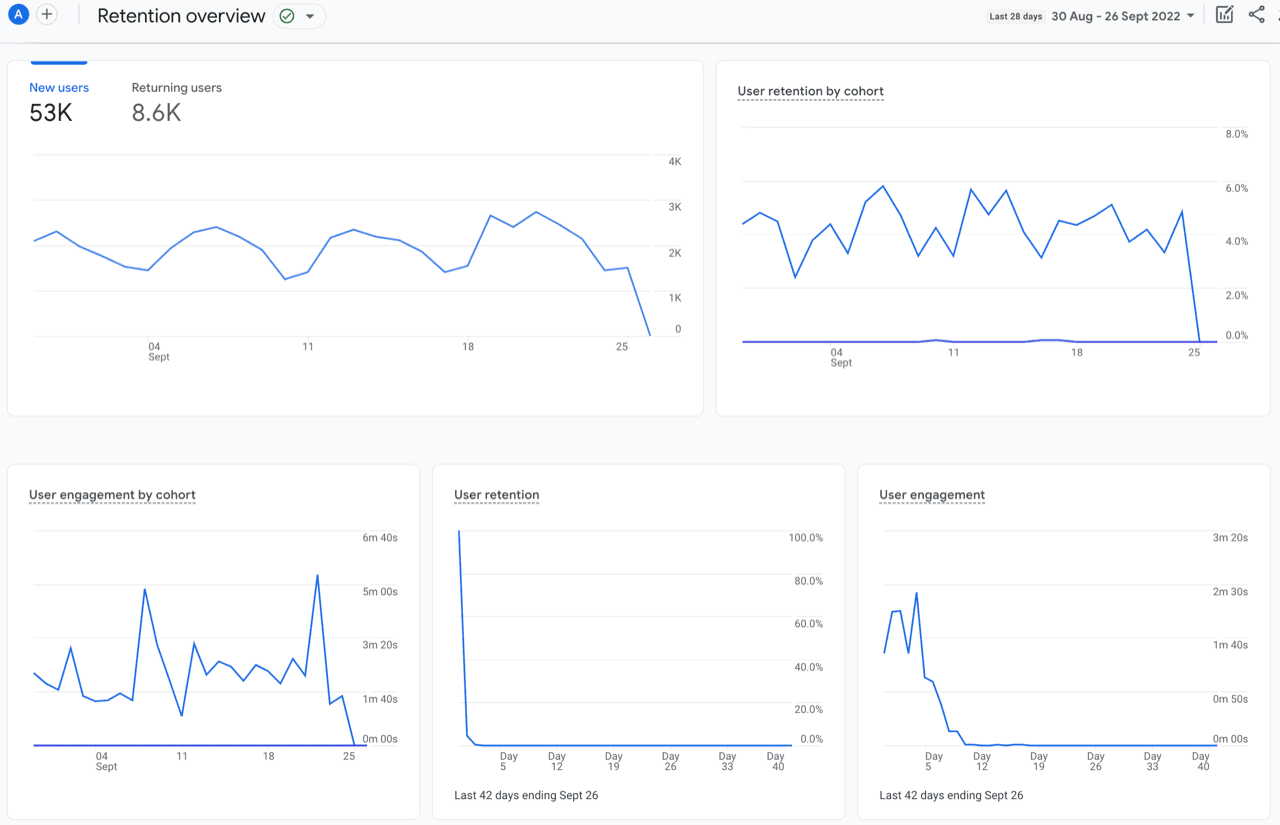Click the 'Last 28 days' label
The height and width of the screenshot is (825, 1280).
pyautogui.click(x=1016, y=16)
